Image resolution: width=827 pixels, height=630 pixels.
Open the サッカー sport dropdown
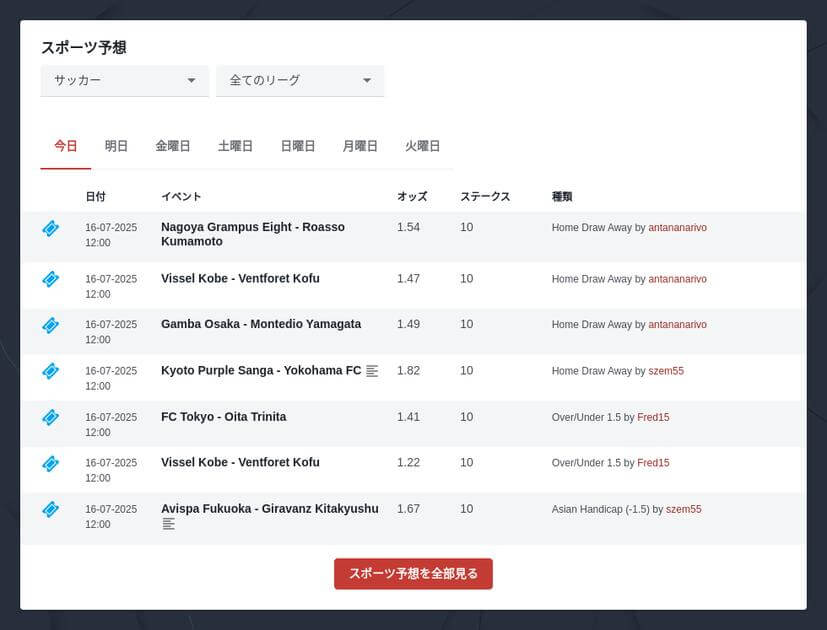(124, 81)
